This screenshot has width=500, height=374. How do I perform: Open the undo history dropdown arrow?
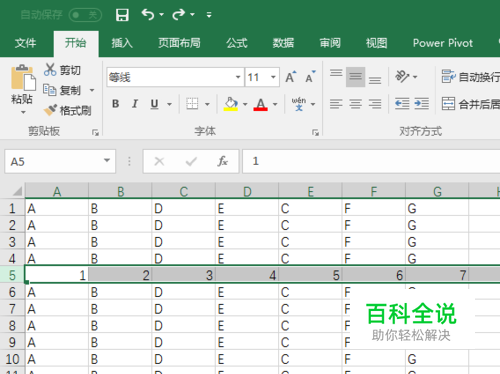point(161,14)
